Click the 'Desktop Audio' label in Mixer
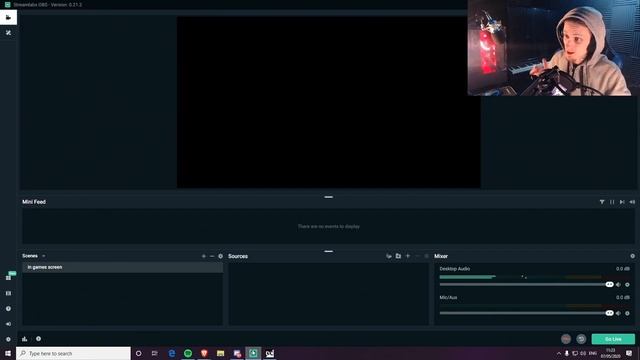This screenshot has height=360, width=640. [x=455, y=269]
